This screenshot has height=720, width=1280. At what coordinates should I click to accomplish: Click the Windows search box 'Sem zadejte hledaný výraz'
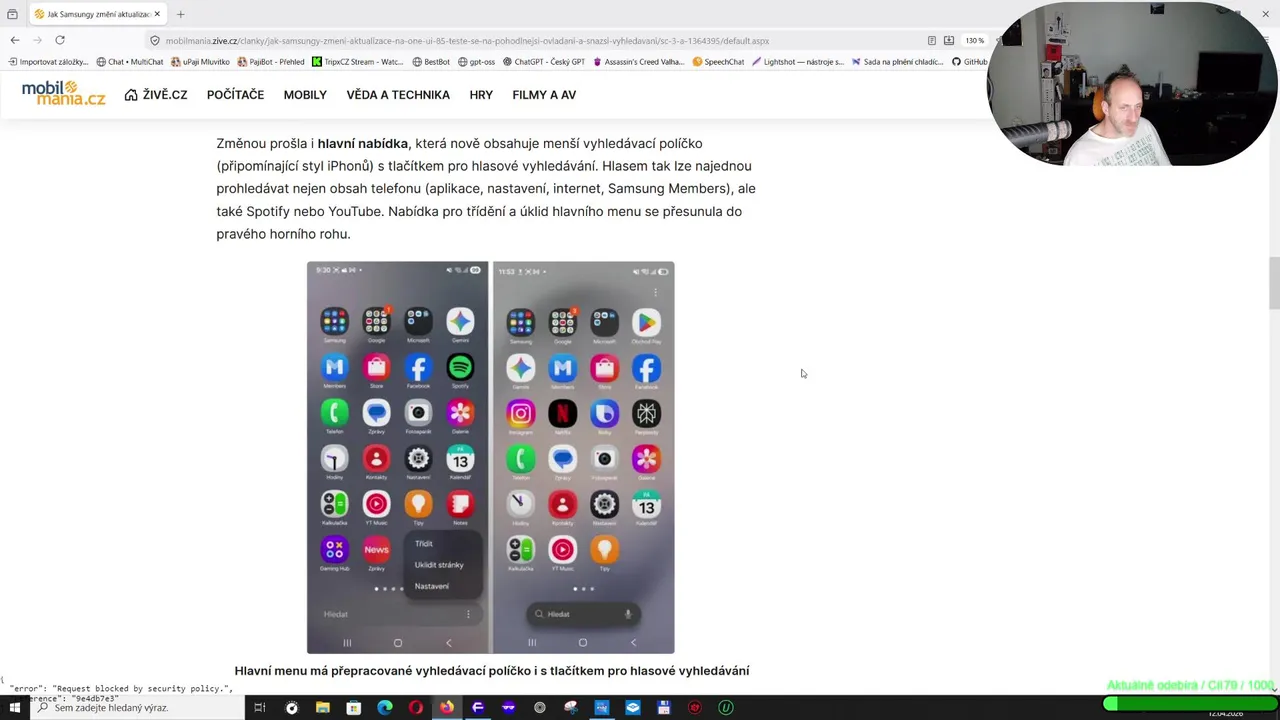tap(137, 707)
